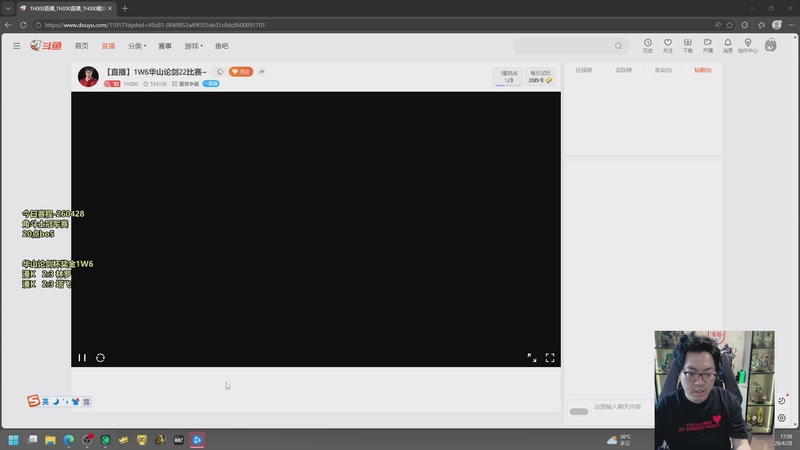This screenshot has height=450, width=800.
Task: Click the streamer's round avatar
Action: pos(88,77)
